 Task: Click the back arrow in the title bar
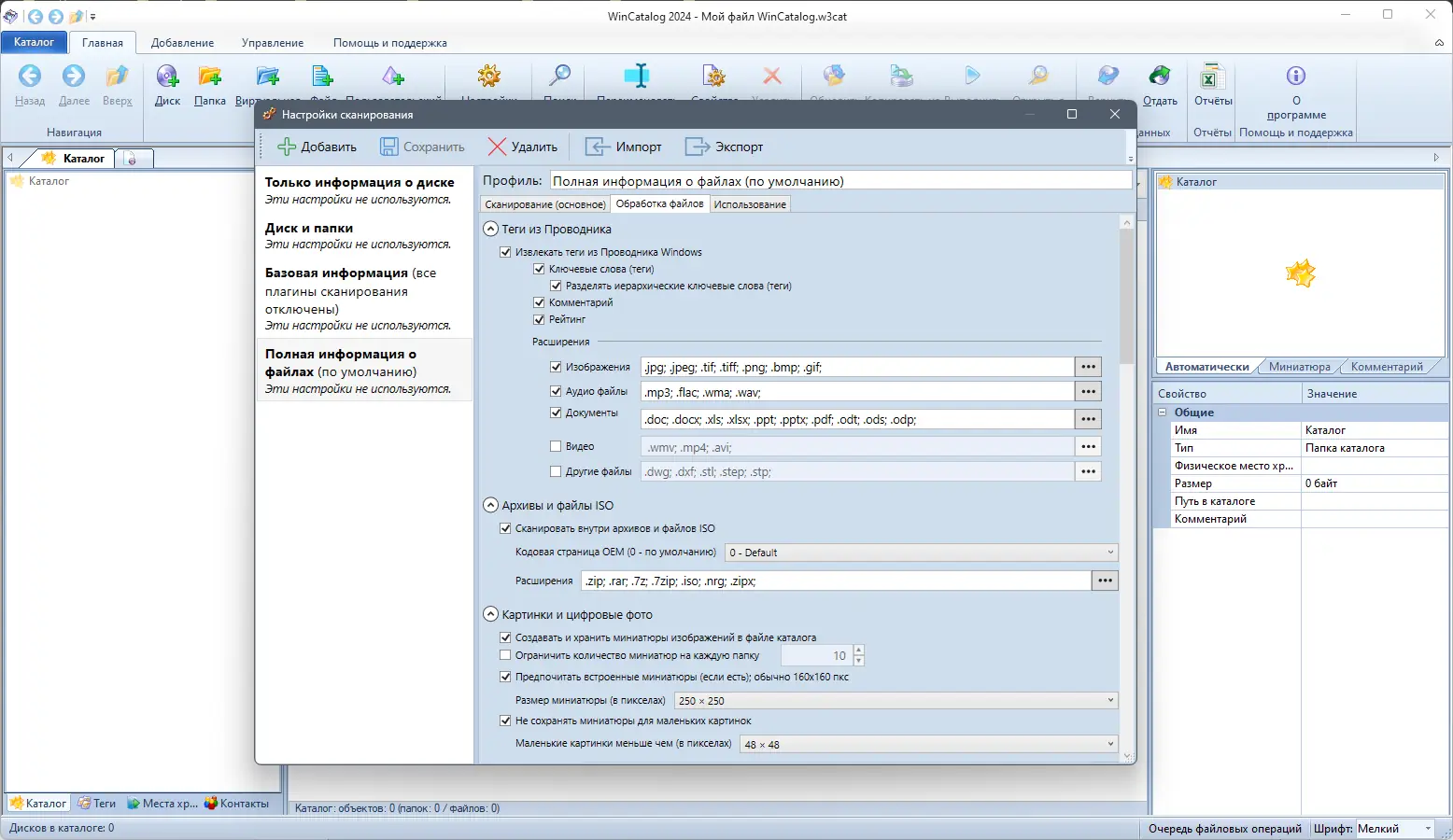pyautogui.click(x=35, y=16)
